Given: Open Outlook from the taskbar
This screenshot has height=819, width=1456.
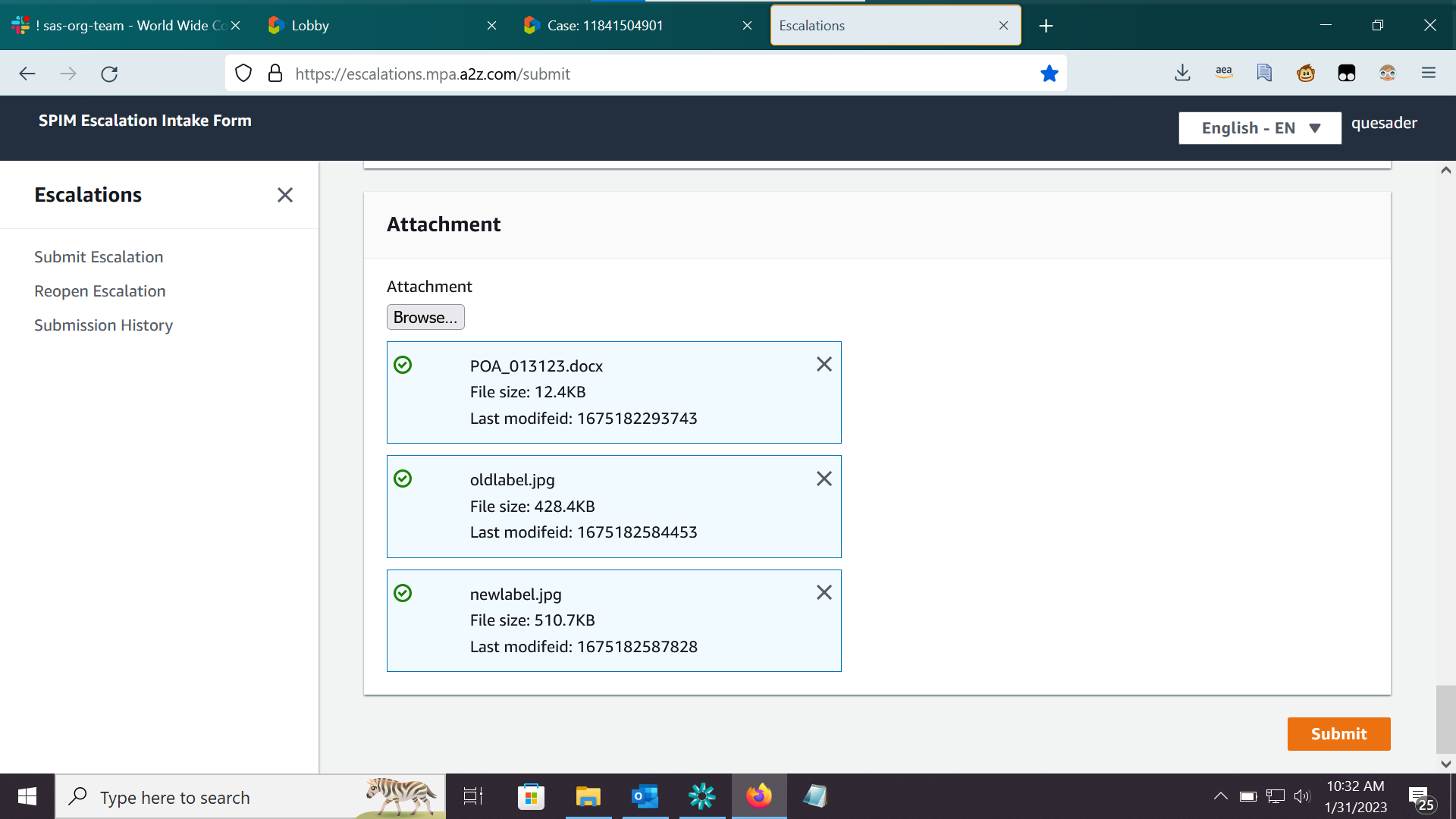Looking at the screenshot, I should [645, 796].
